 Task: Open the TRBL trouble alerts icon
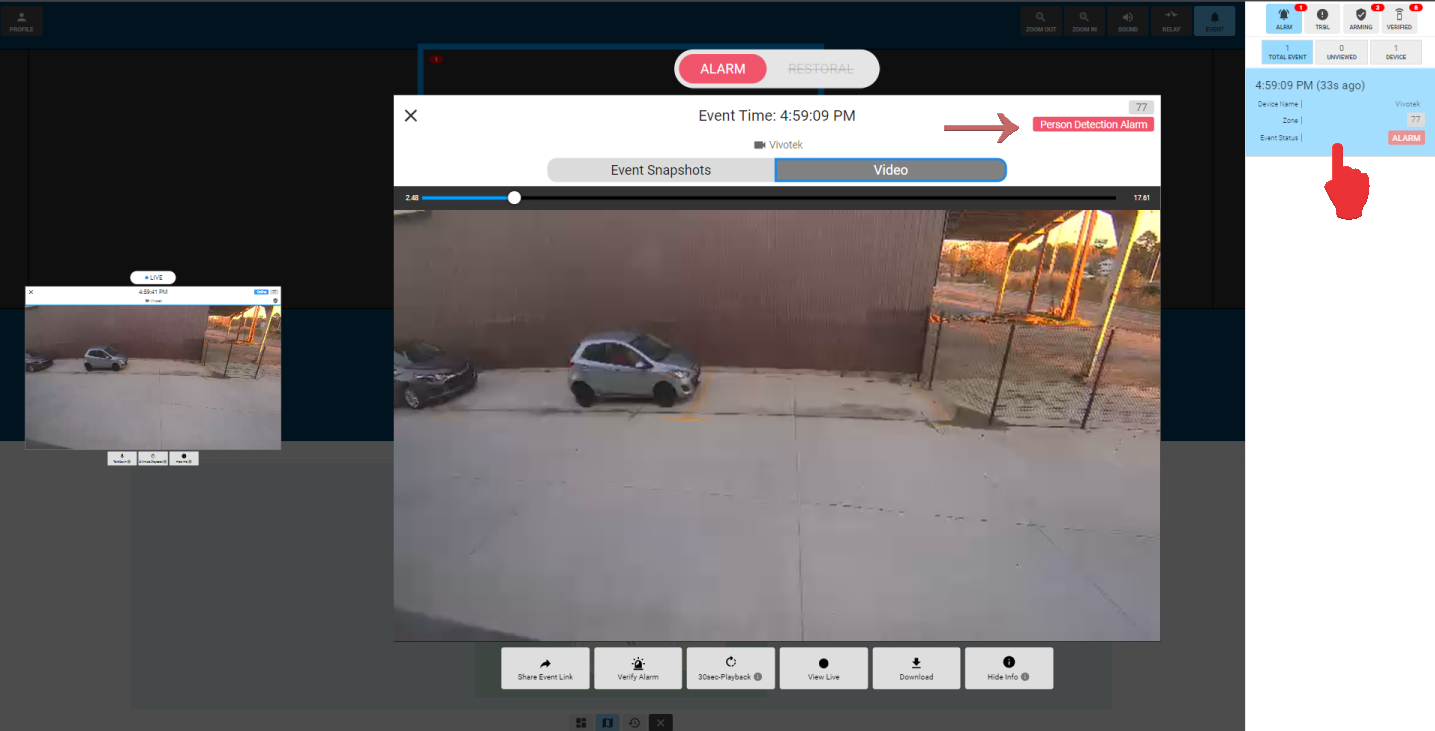pos(1322,19)
